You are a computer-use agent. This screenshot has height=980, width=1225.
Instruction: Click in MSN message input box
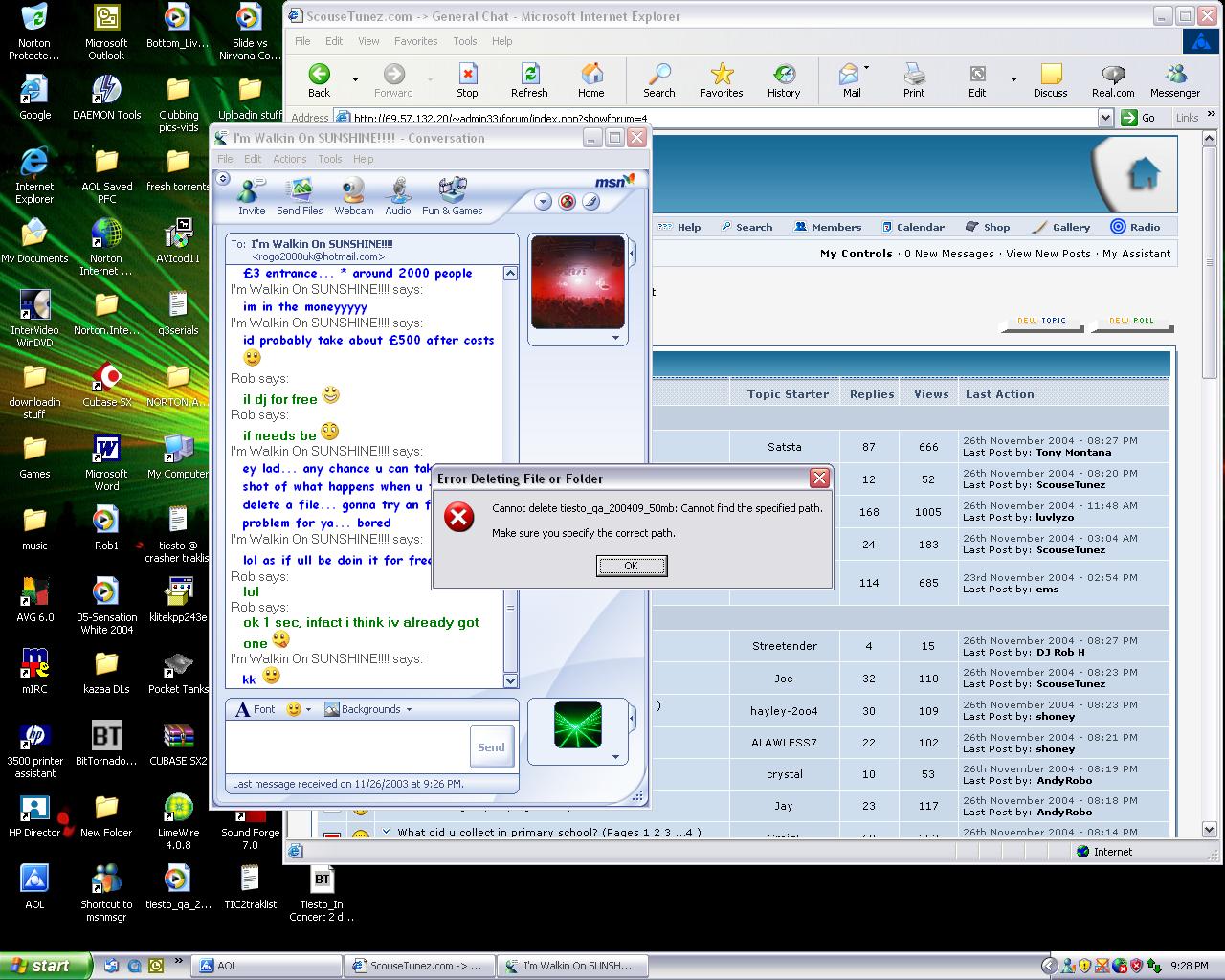point(346,746)
